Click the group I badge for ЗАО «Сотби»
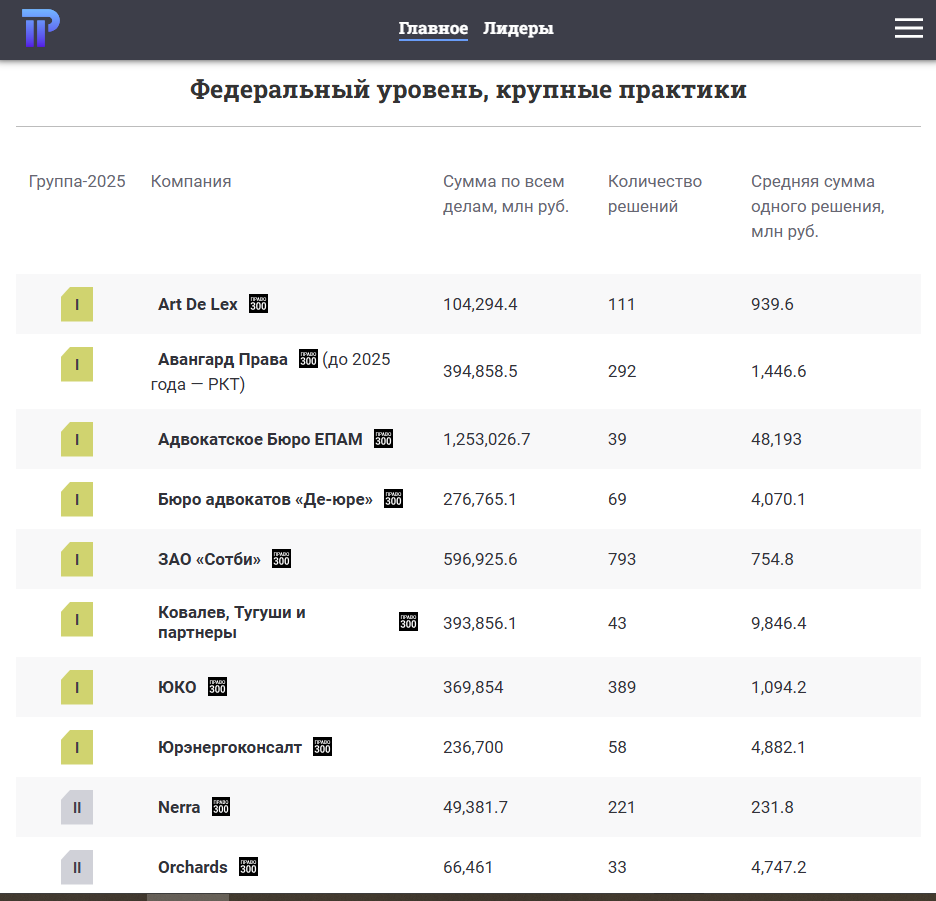 click(77, 559)
